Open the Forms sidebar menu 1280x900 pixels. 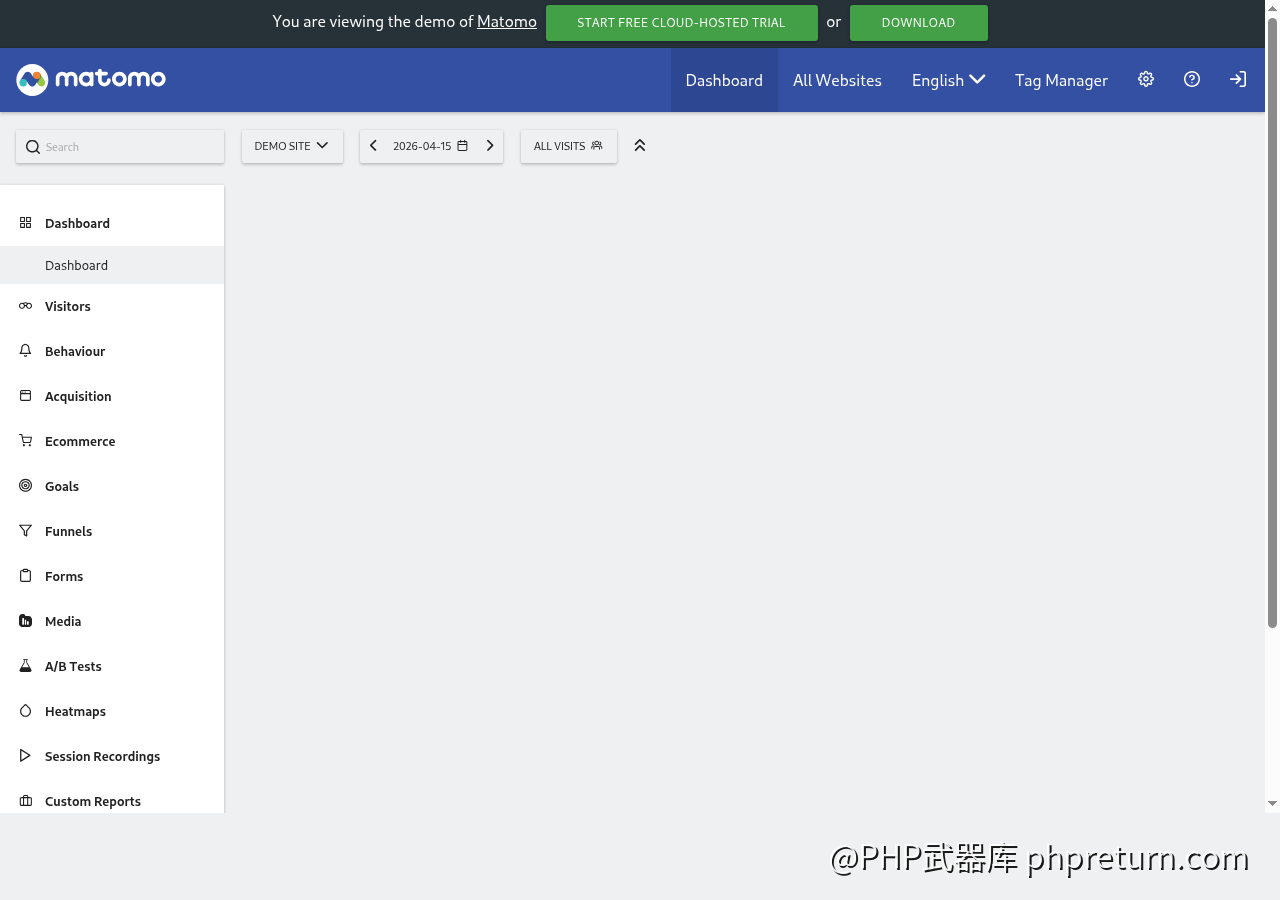[x=112, y=576]
